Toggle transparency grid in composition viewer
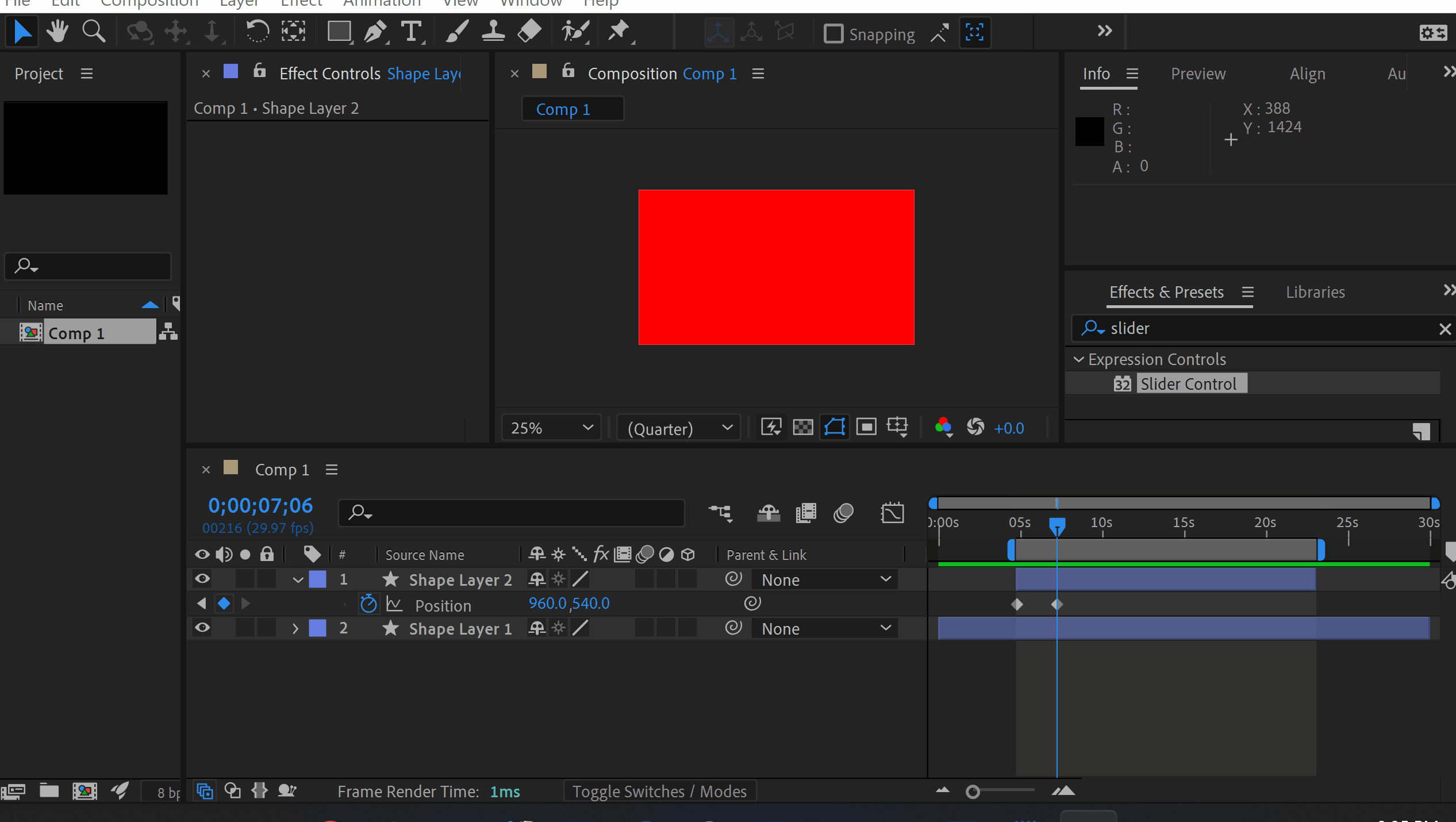The image size is (1456, 822). pyautogui.click(x=803, y=427)
